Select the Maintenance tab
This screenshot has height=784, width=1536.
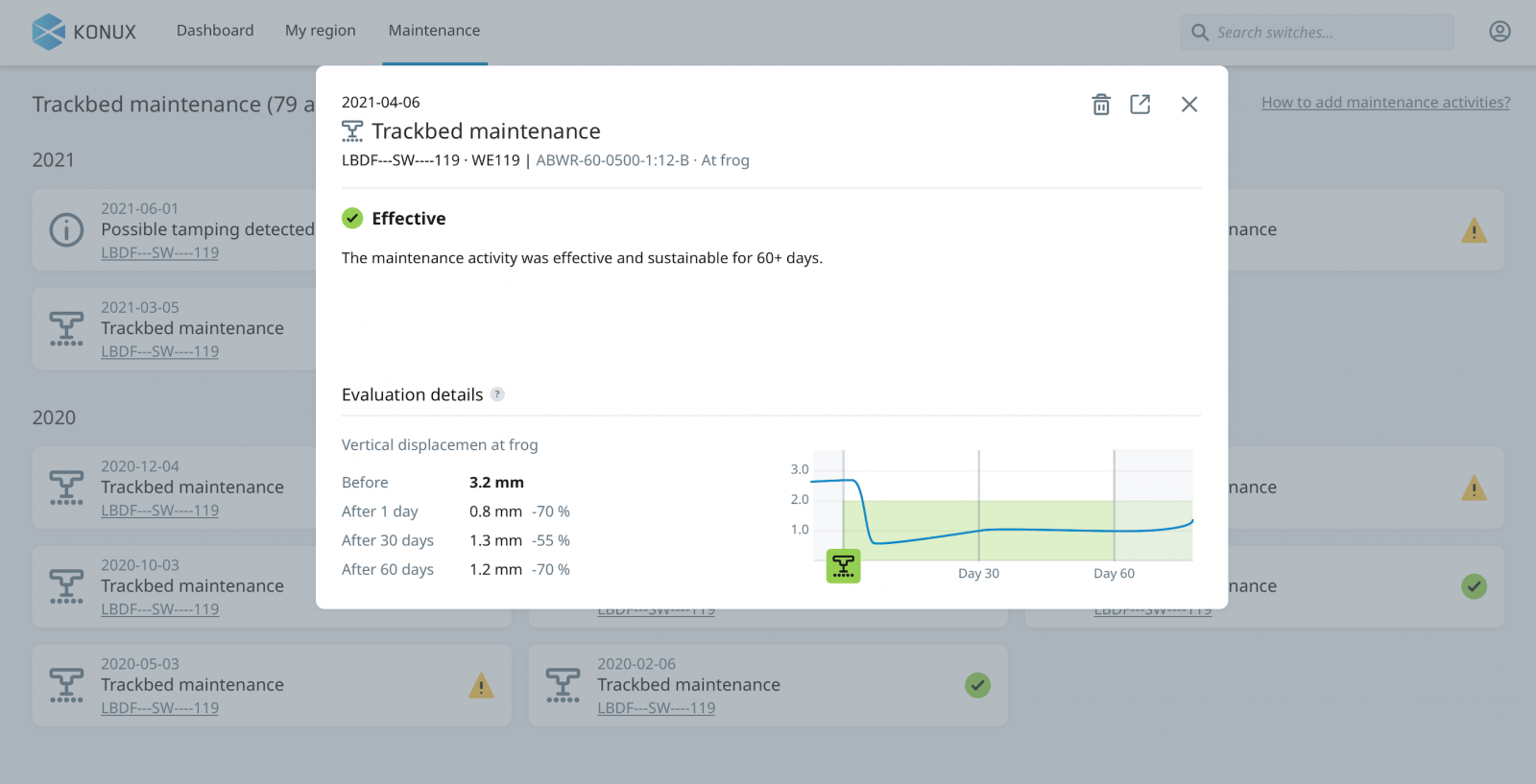coord(434,31)
